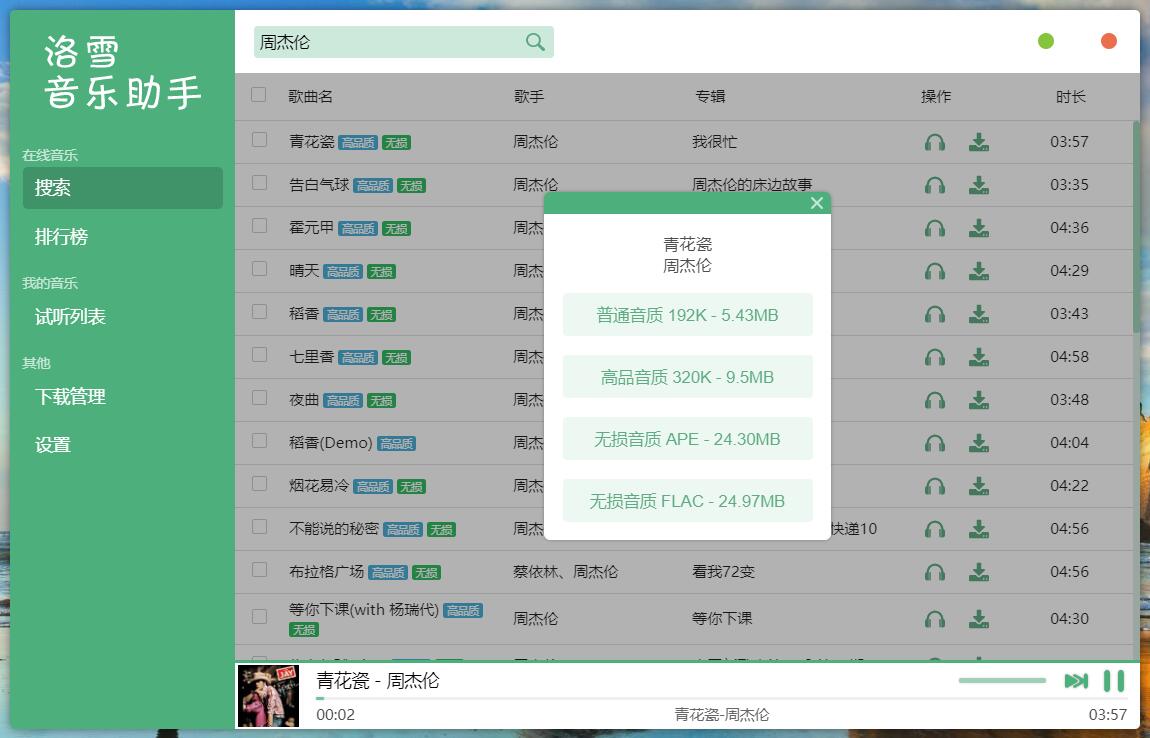Click the volume slider in the player bar
The width and height of the screenshot is (1150, 738).
[1002, 681]
